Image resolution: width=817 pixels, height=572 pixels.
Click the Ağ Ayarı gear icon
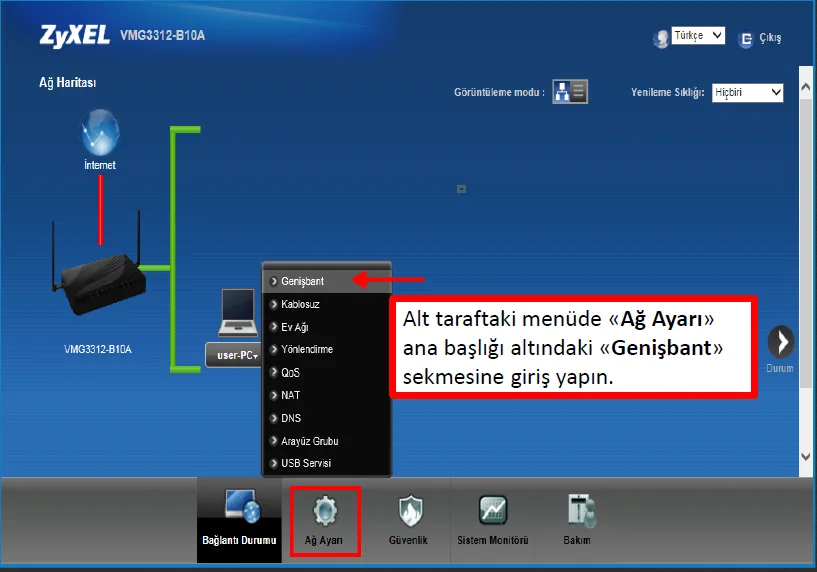click(325, 511)
